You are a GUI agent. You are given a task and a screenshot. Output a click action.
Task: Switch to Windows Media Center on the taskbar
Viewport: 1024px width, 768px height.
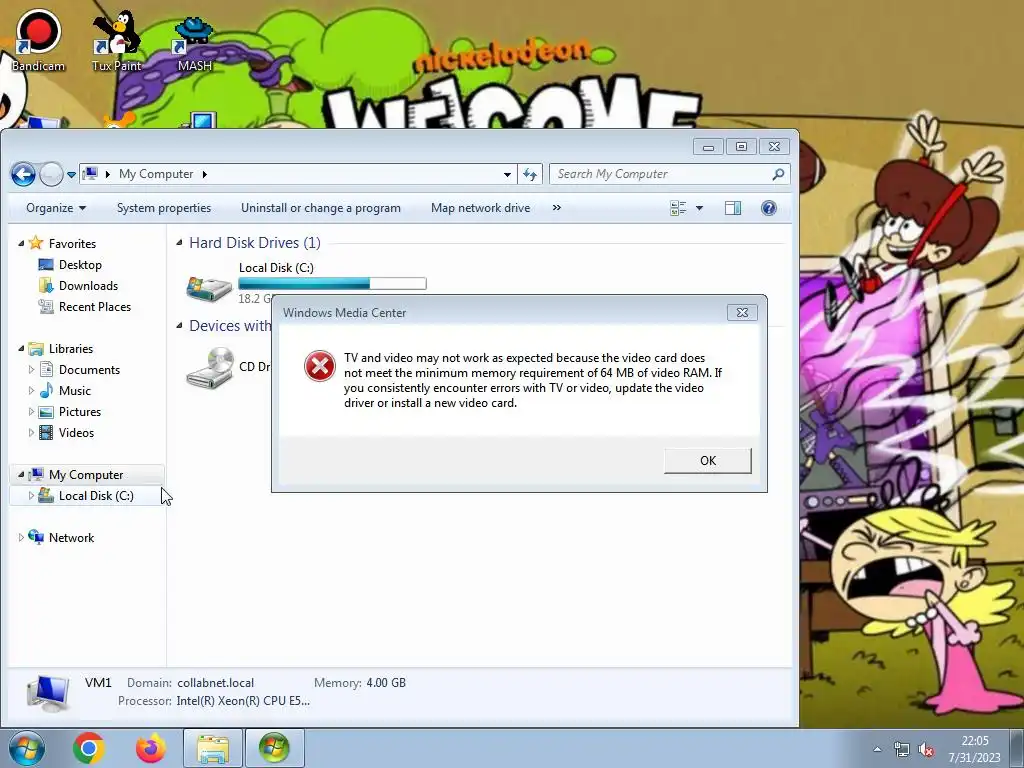pos(274,748)
